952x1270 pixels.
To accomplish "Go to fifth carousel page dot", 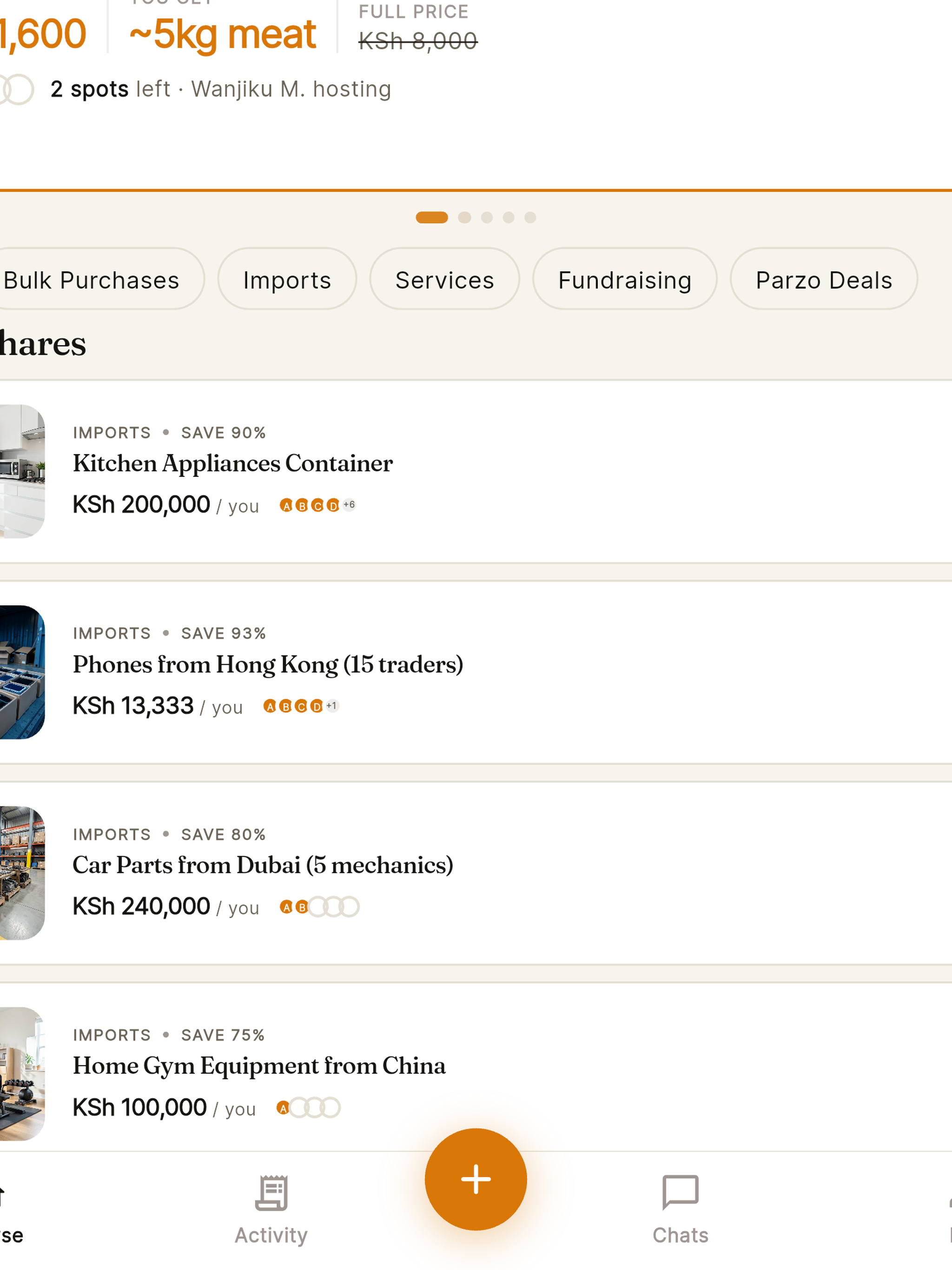I will (x=530, y=217).
